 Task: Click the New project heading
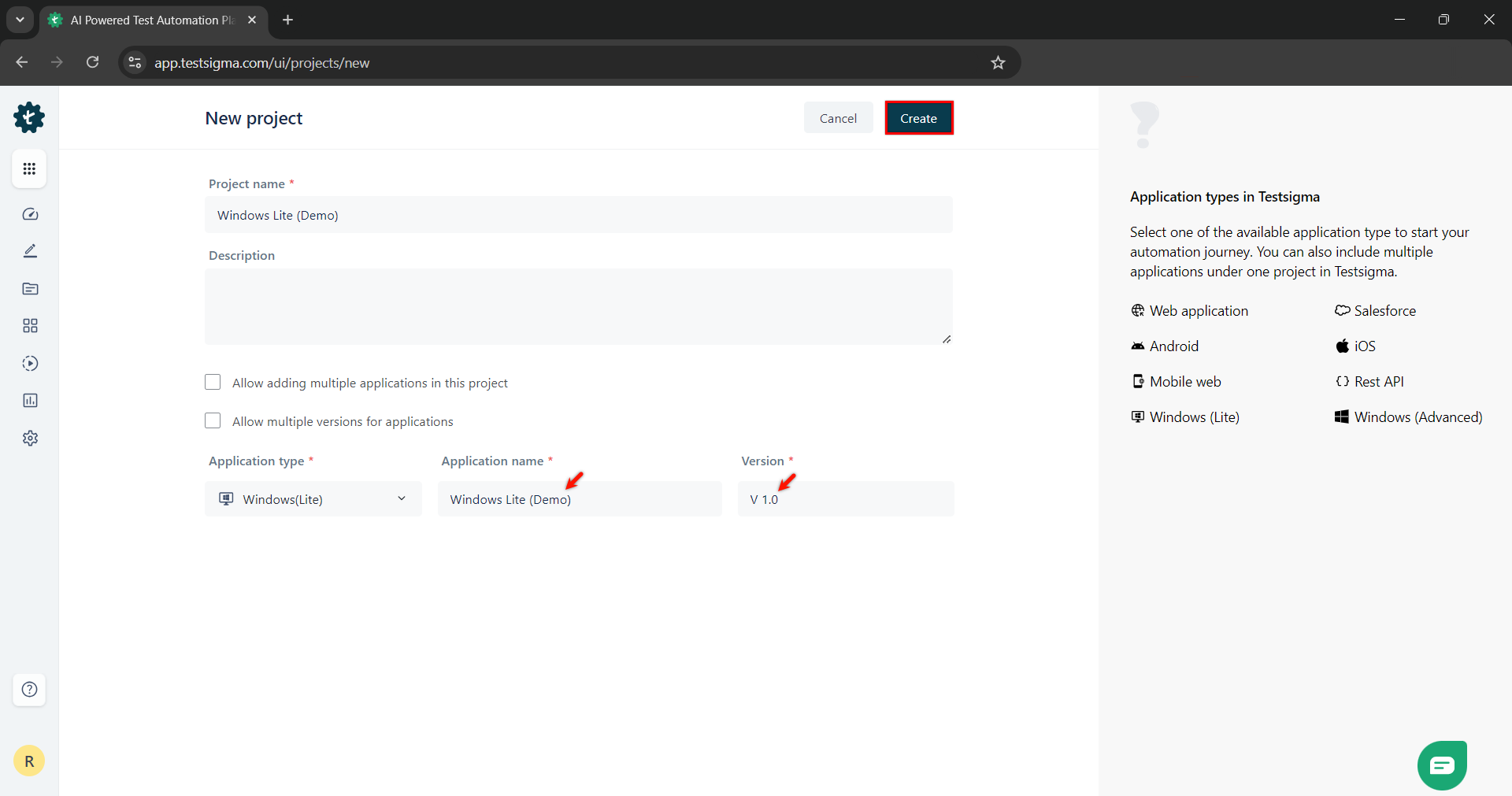click(x=254, y=118)
